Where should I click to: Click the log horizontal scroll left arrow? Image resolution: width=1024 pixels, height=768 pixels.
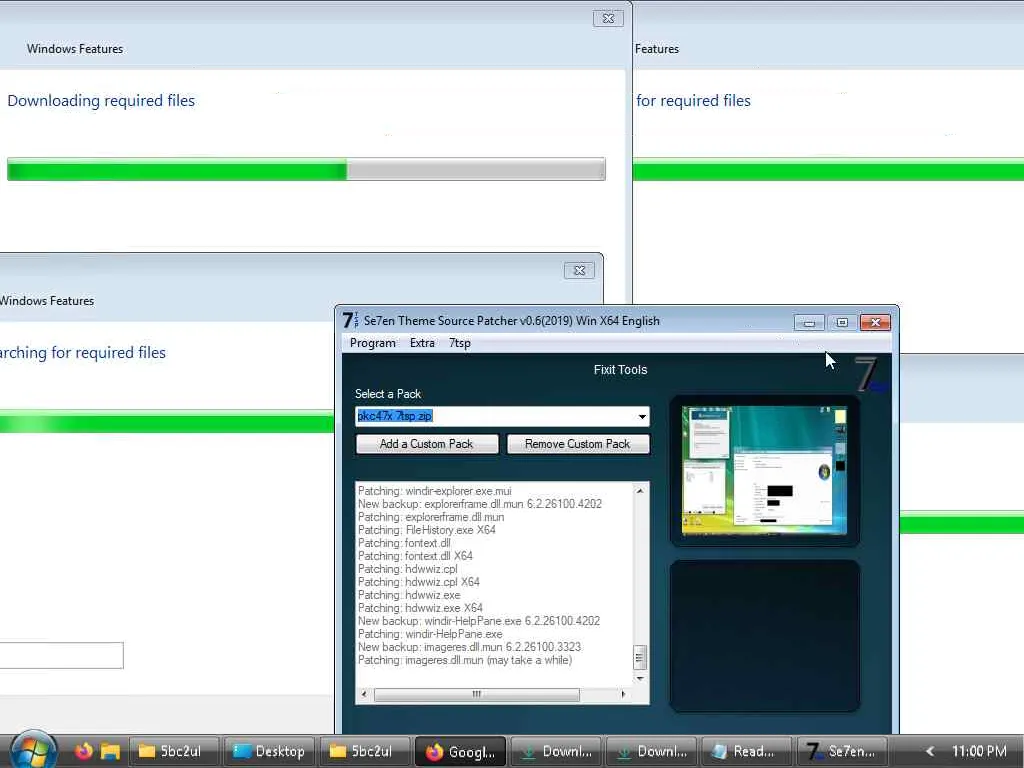(x=364, y=694)
